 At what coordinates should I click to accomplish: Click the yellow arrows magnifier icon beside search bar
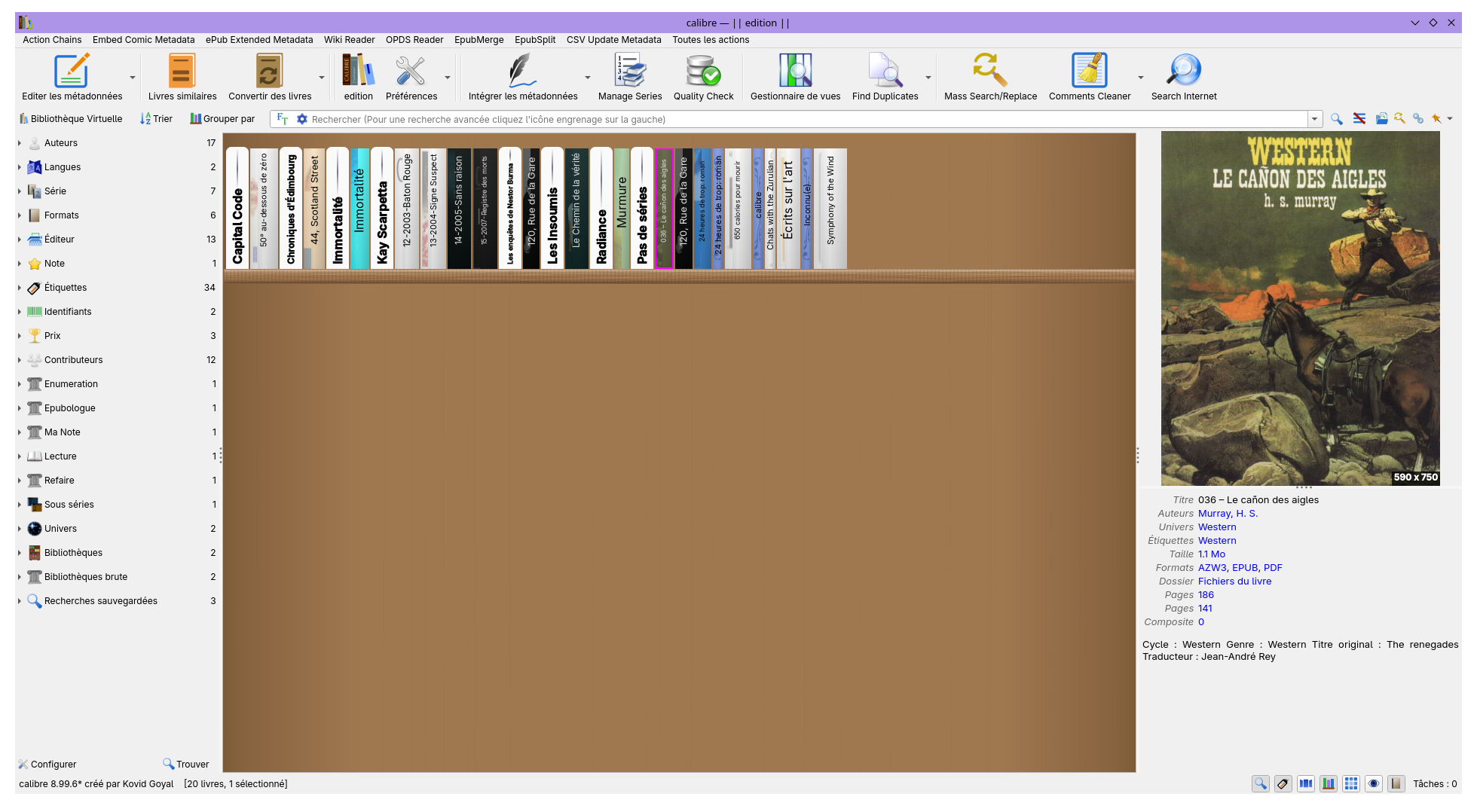point(1399,119)
